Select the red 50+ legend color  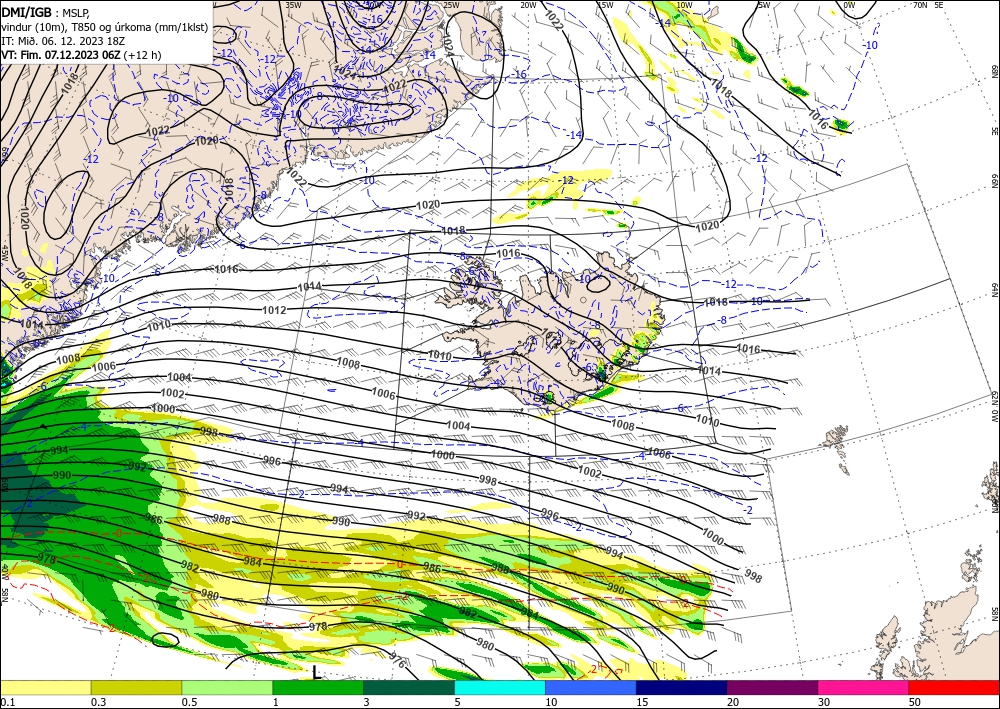pyautogui.click(x=954, y=687)
